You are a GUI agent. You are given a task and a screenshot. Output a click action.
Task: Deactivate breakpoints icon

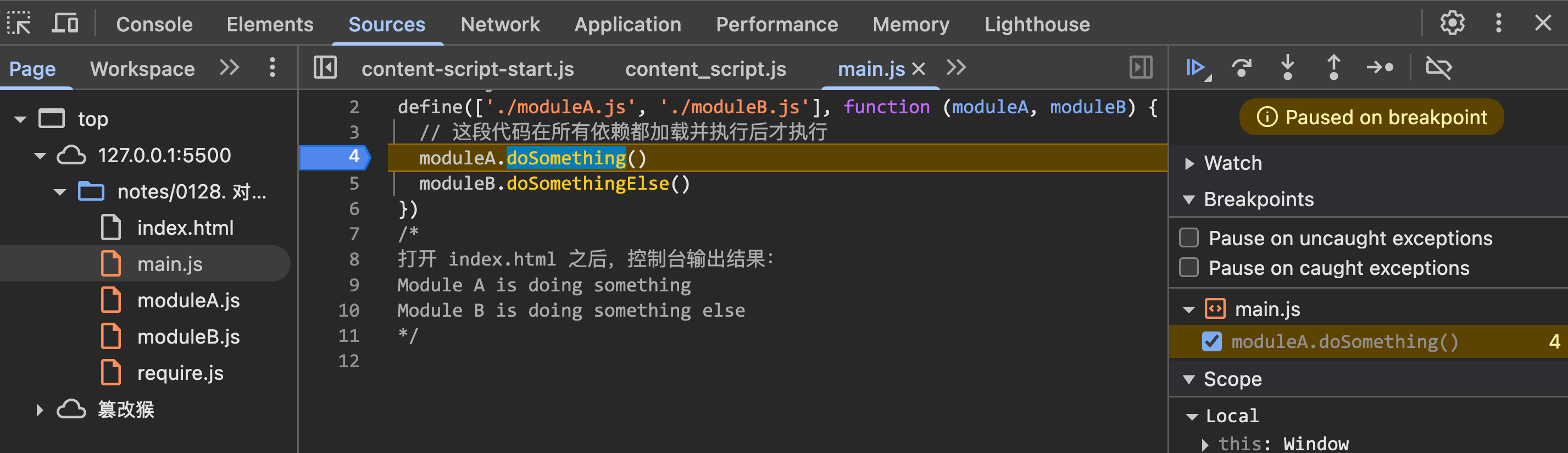tap(1439, 68)
